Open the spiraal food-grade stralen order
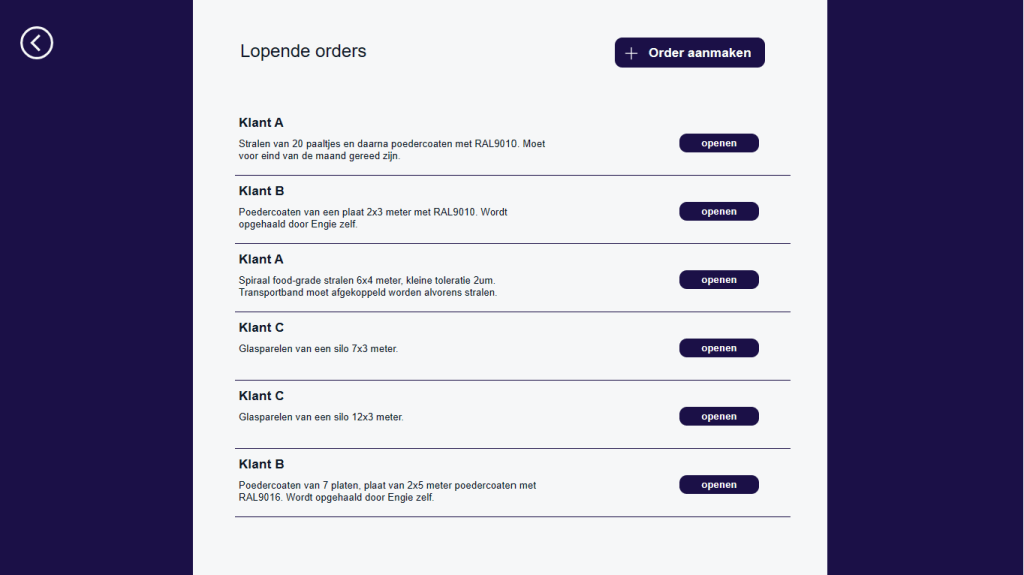This screenshot has height=575, width=1024. click(718, 280)
